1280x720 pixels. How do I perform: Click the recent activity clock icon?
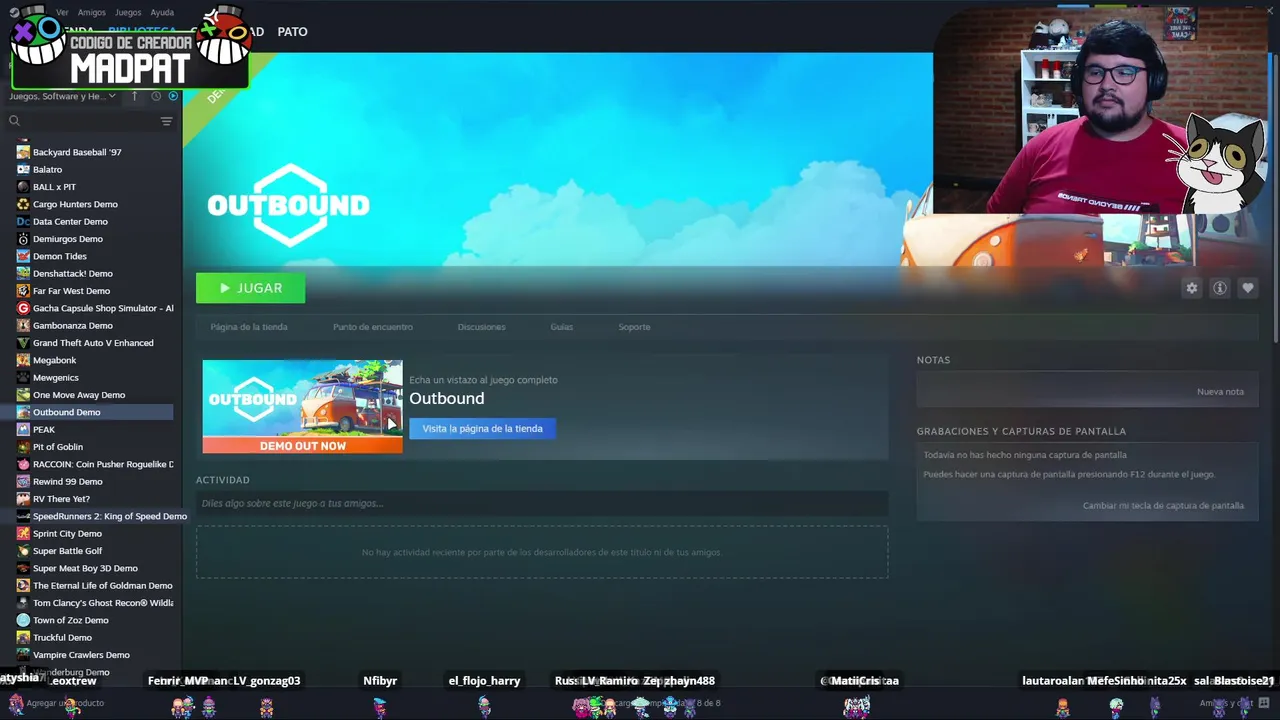tap(156, 96)
